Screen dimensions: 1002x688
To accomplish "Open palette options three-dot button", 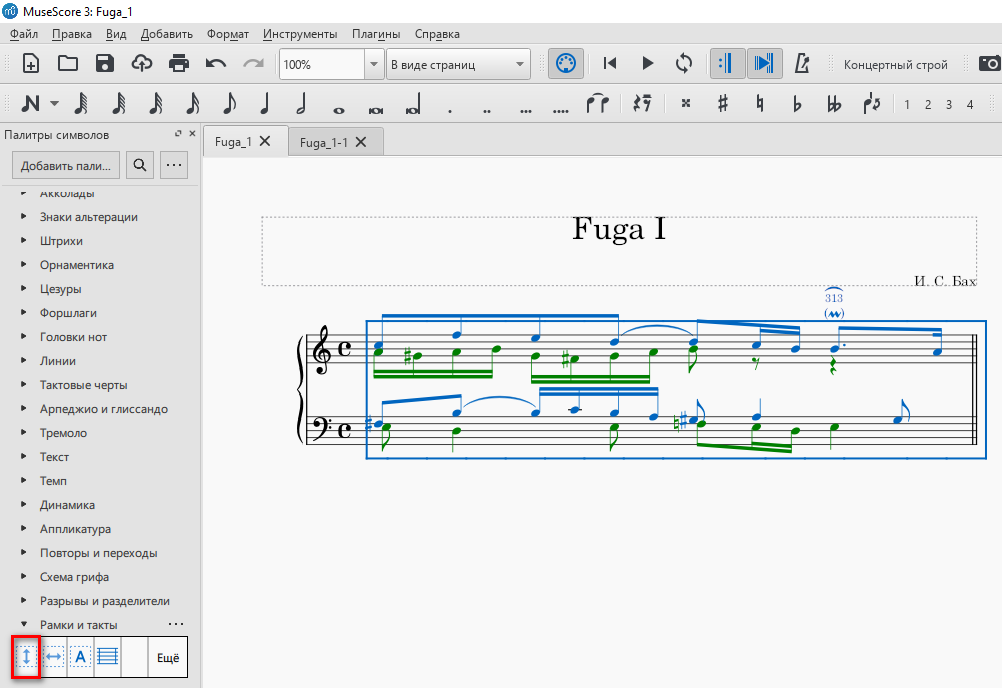I will [x=174, y=165].
